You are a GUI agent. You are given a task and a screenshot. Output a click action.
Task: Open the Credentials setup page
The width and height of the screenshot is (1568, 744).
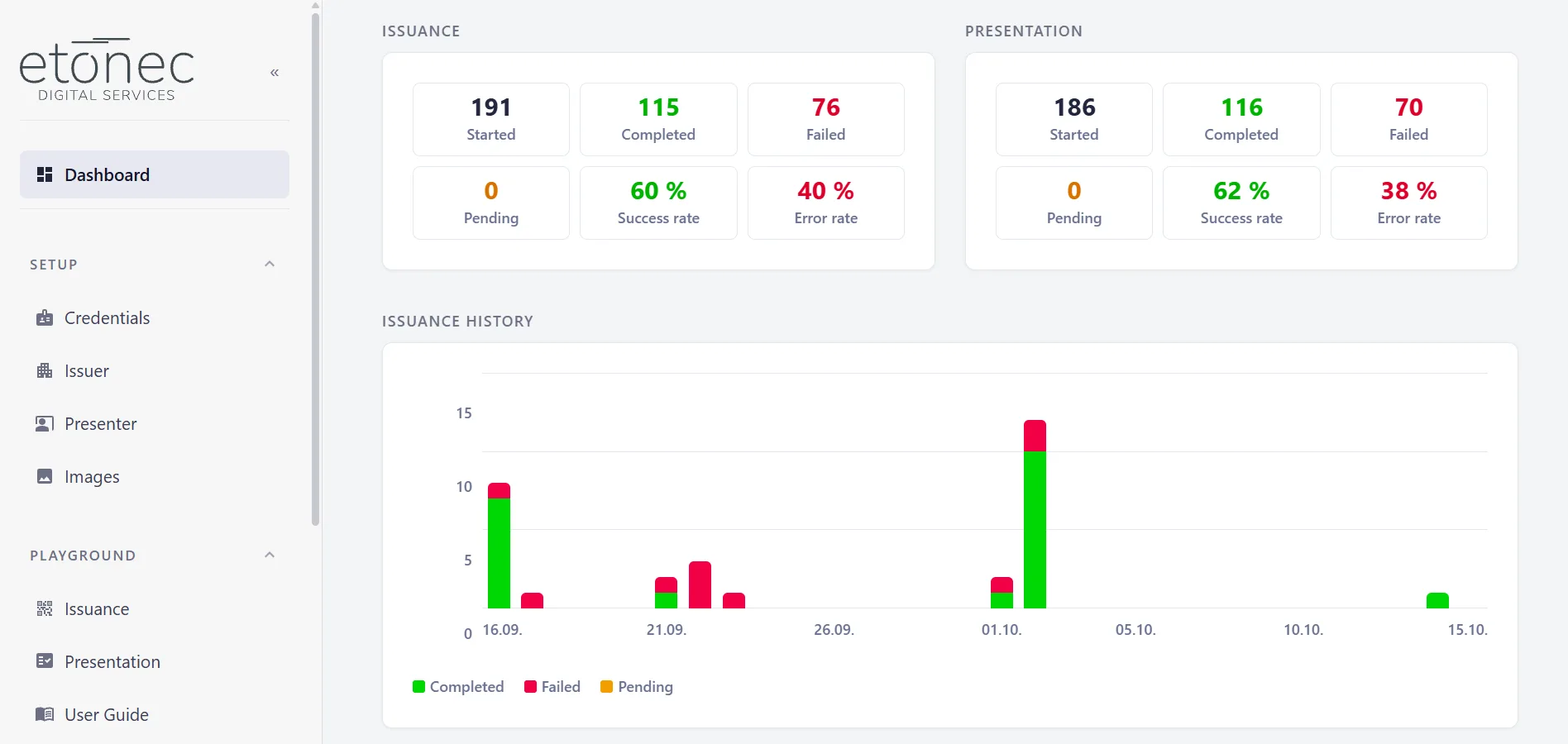click(155, 318)
